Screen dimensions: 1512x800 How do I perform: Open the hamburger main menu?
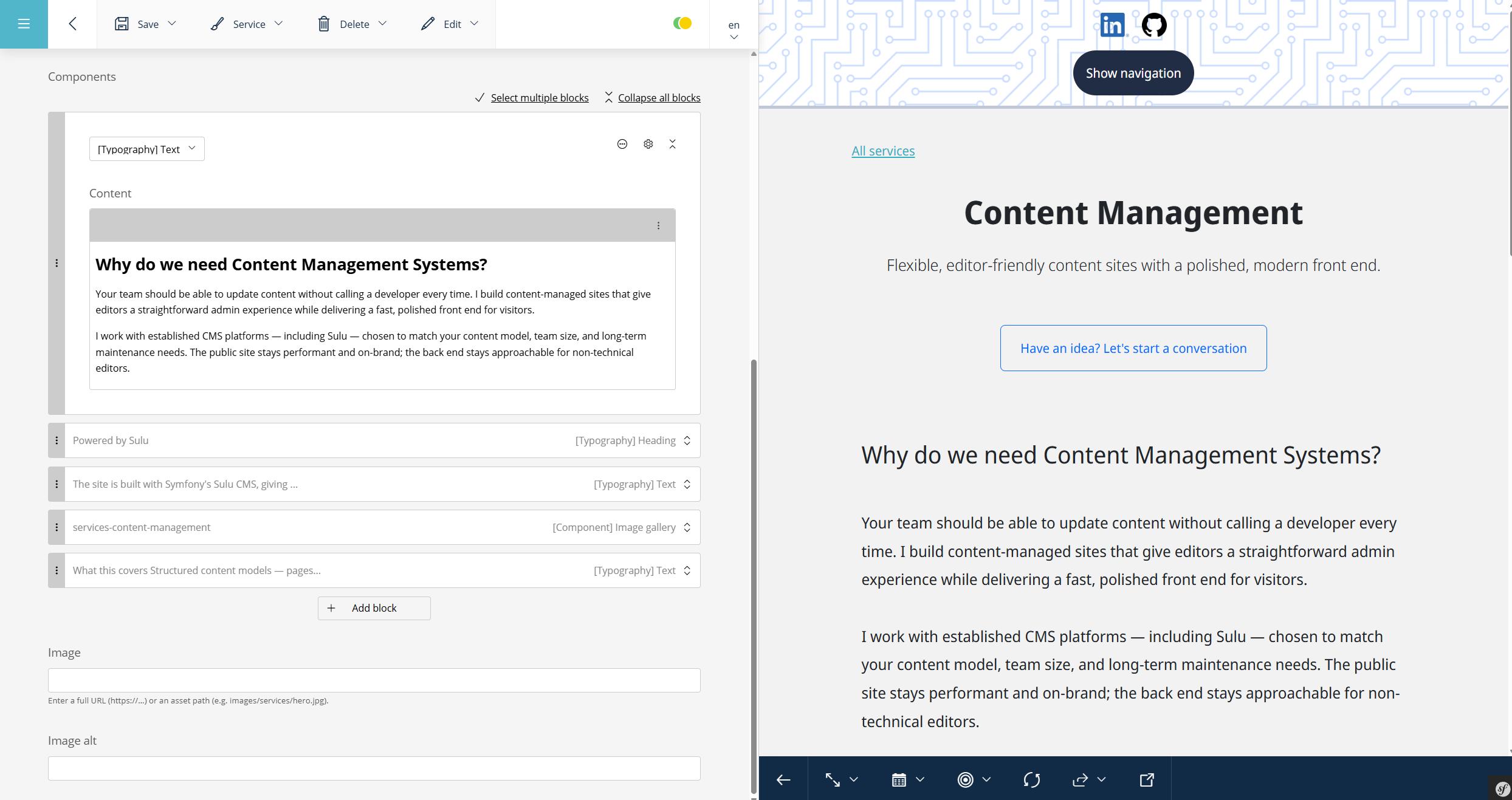tap(24, 24)
